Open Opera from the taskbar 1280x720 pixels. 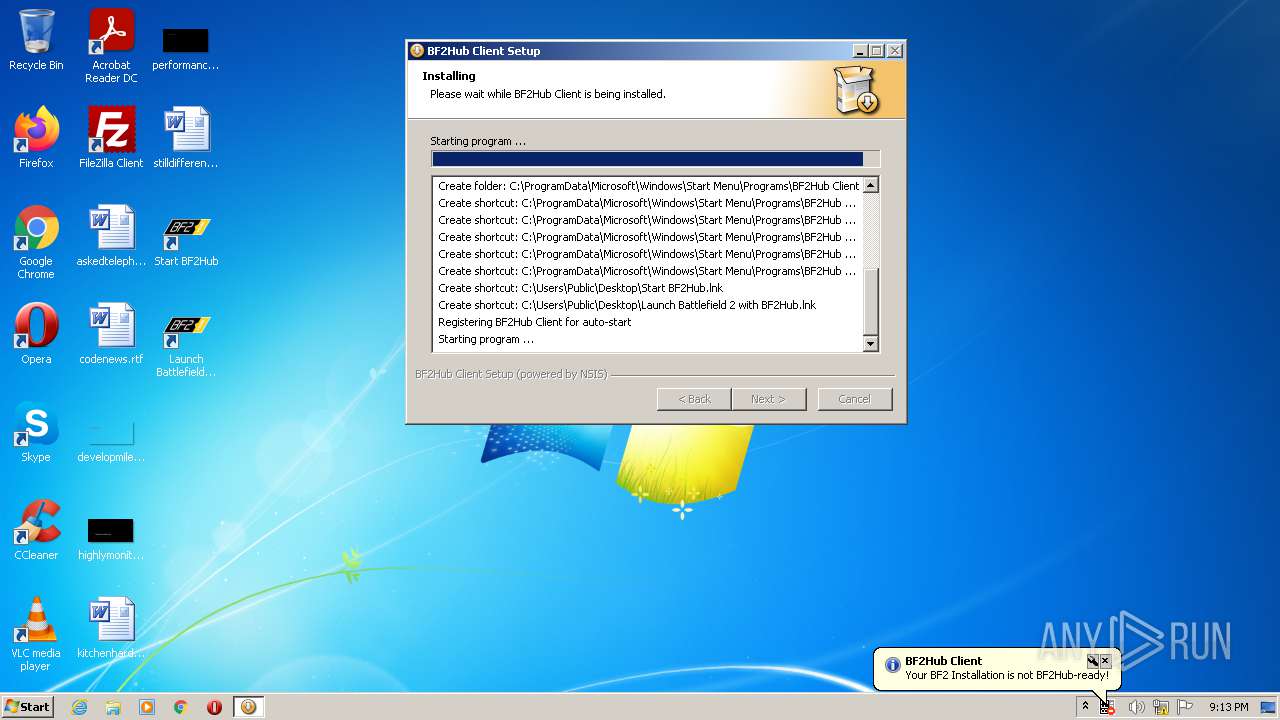(x=214, y=707)
